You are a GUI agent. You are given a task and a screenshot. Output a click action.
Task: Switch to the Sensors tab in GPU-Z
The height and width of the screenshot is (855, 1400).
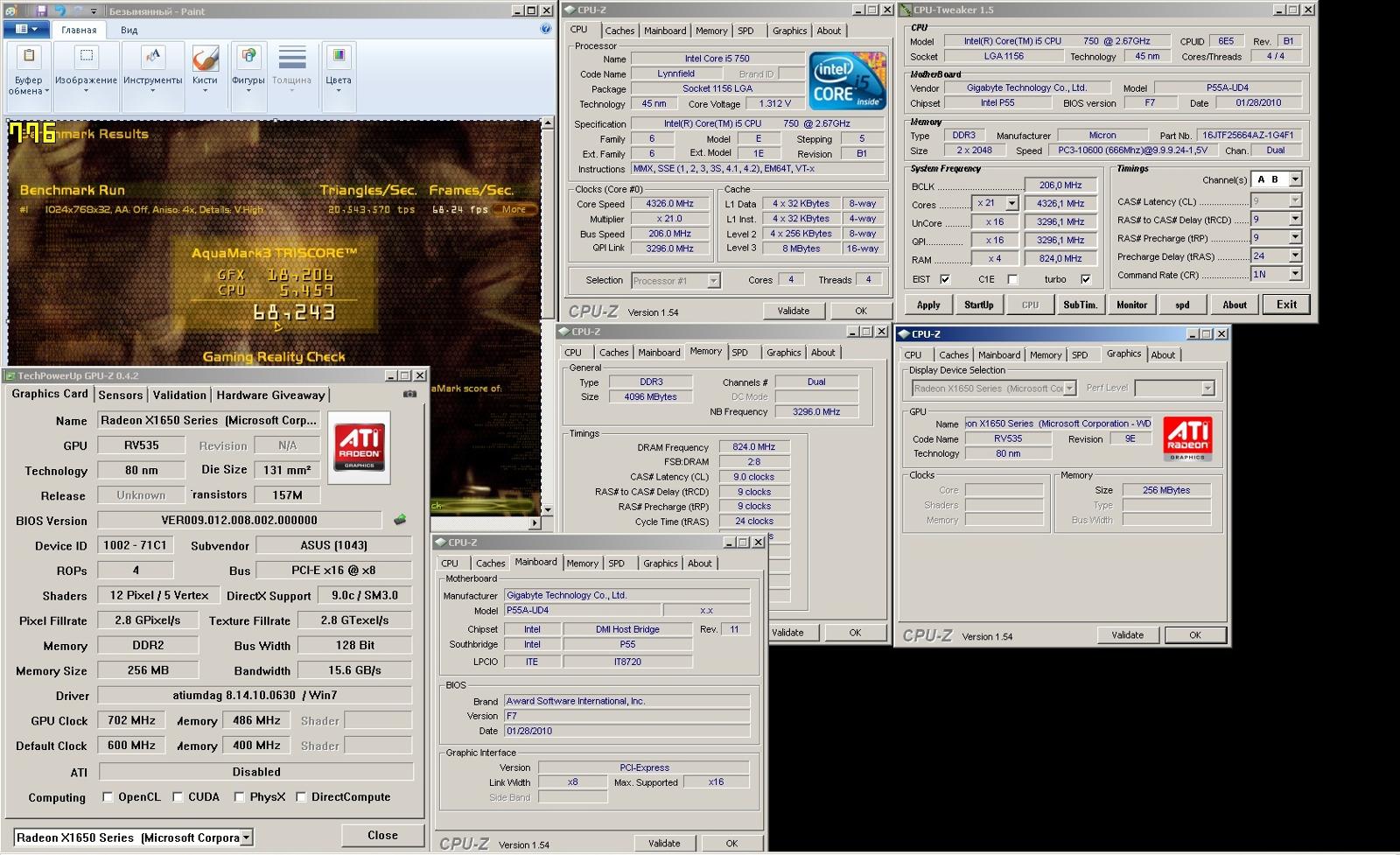(x=121, y=395)
